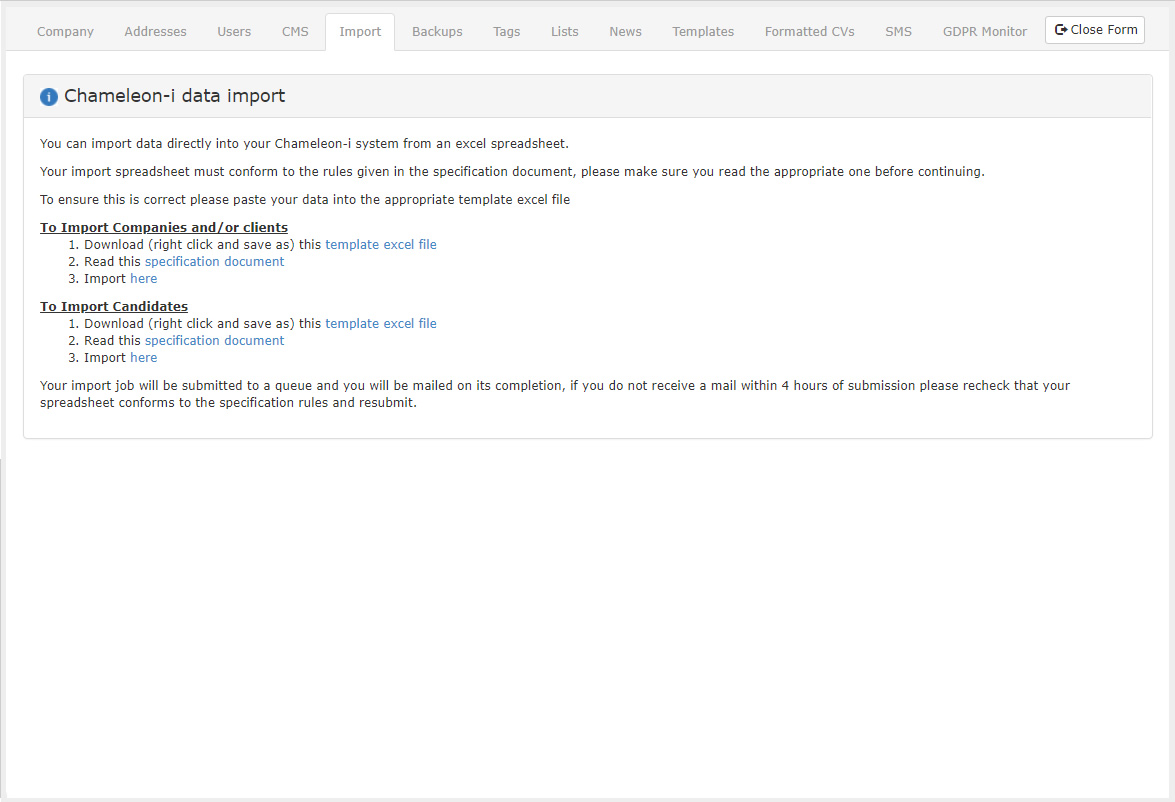Click the sentence starting 'You can import data directly'

[x=304, y=144]
